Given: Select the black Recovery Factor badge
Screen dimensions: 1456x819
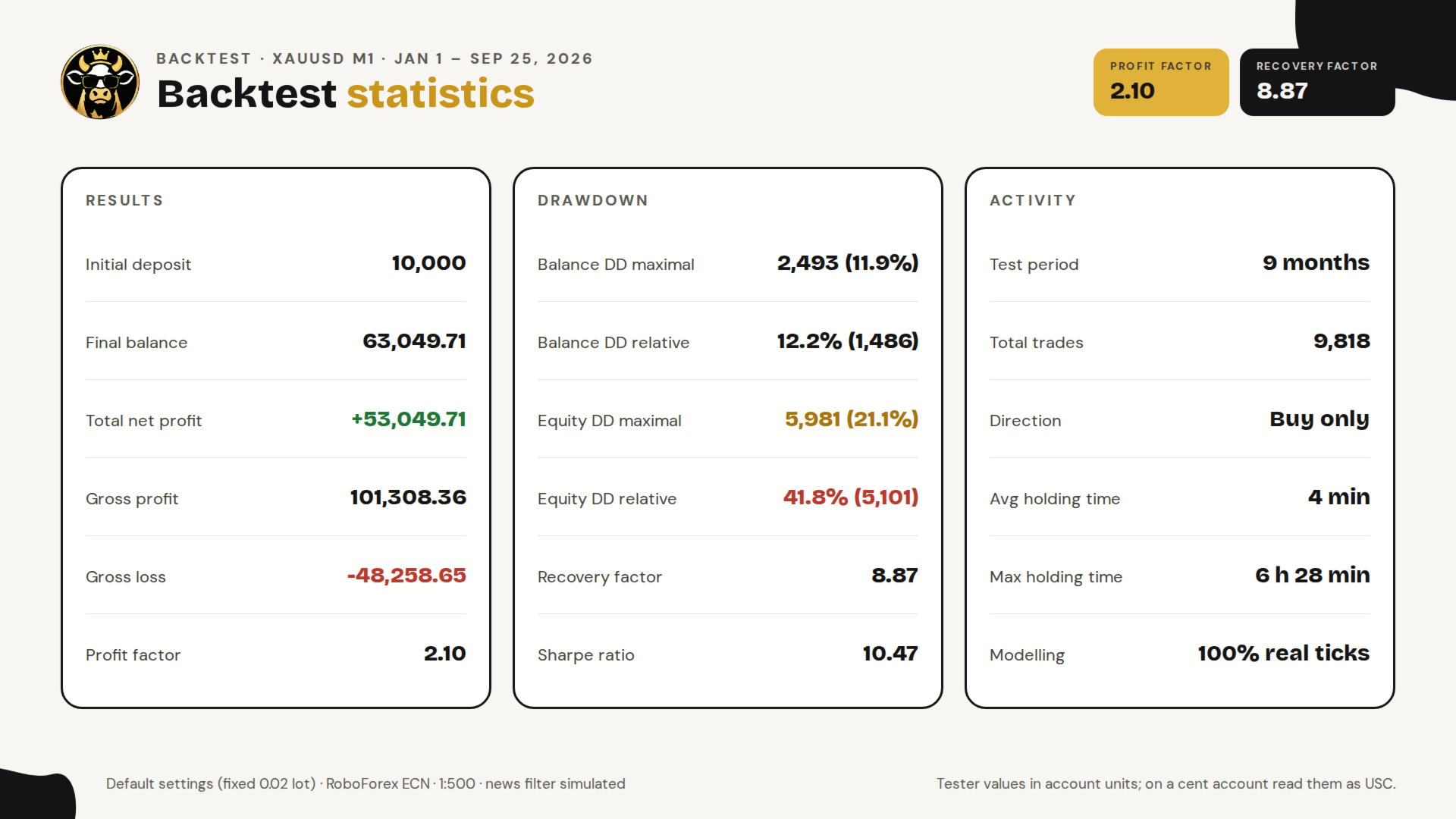Looking at the screenshot, I should coord(1317,82).
